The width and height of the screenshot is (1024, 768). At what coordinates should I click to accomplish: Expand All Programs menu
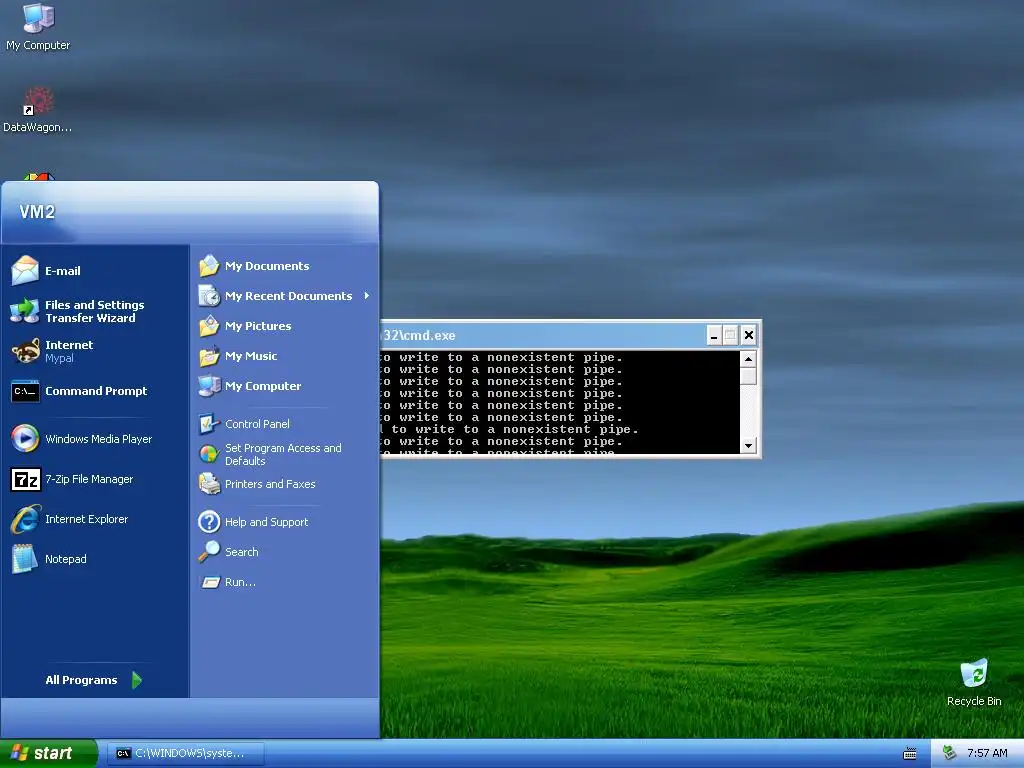[x=94, y=680]
